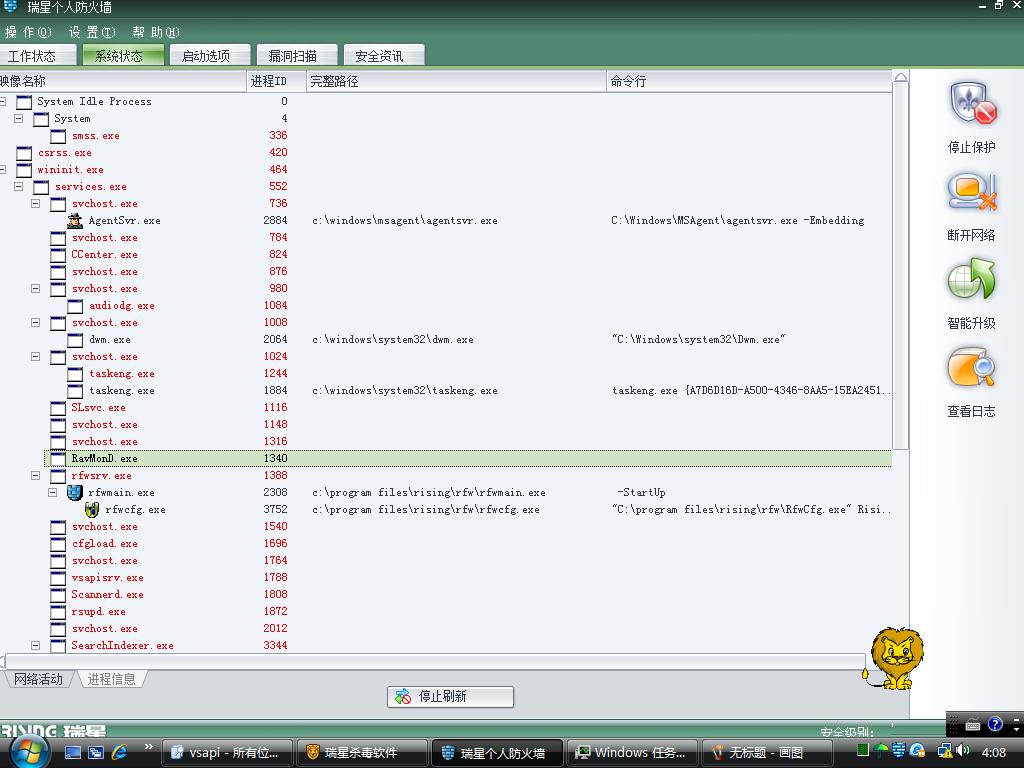
Task: Switch to 无标题 - 画图 taskbar button
Action: [767, 753]
